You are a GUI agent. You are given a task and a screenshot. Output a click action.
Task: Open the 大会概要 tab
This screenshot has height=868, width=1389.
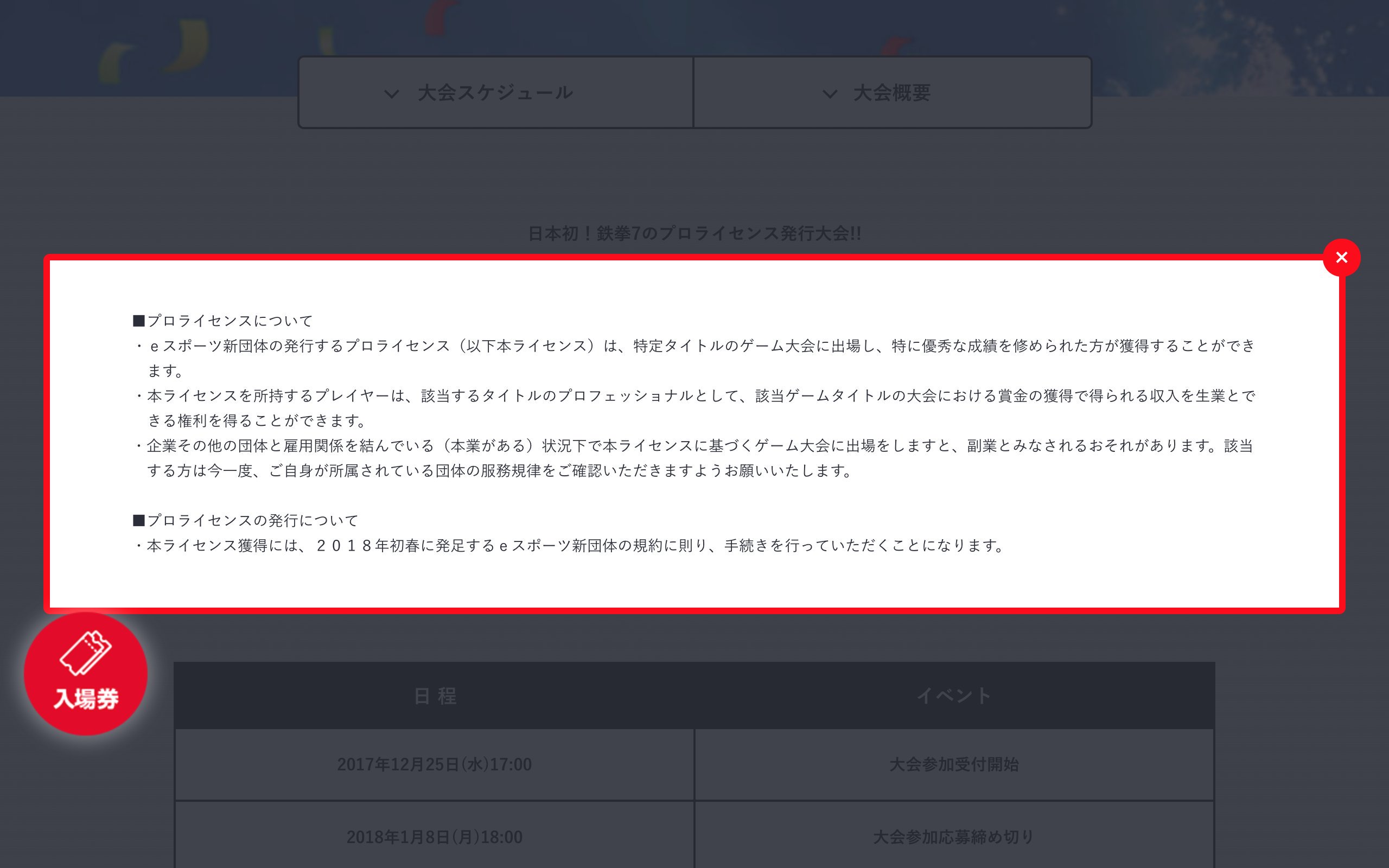(891, 92)
